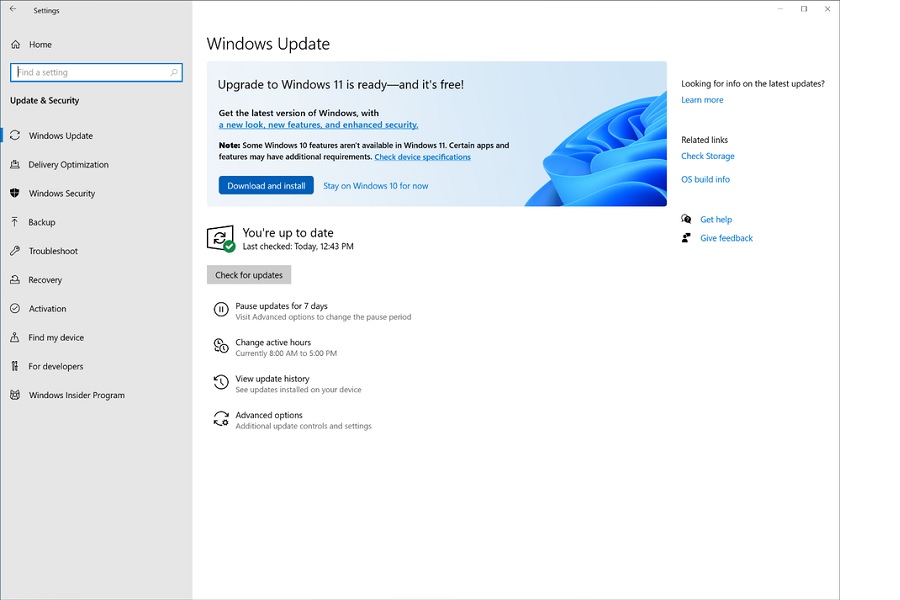Open the Check Storage related link
900x600 pixels.
coord(708,156)
